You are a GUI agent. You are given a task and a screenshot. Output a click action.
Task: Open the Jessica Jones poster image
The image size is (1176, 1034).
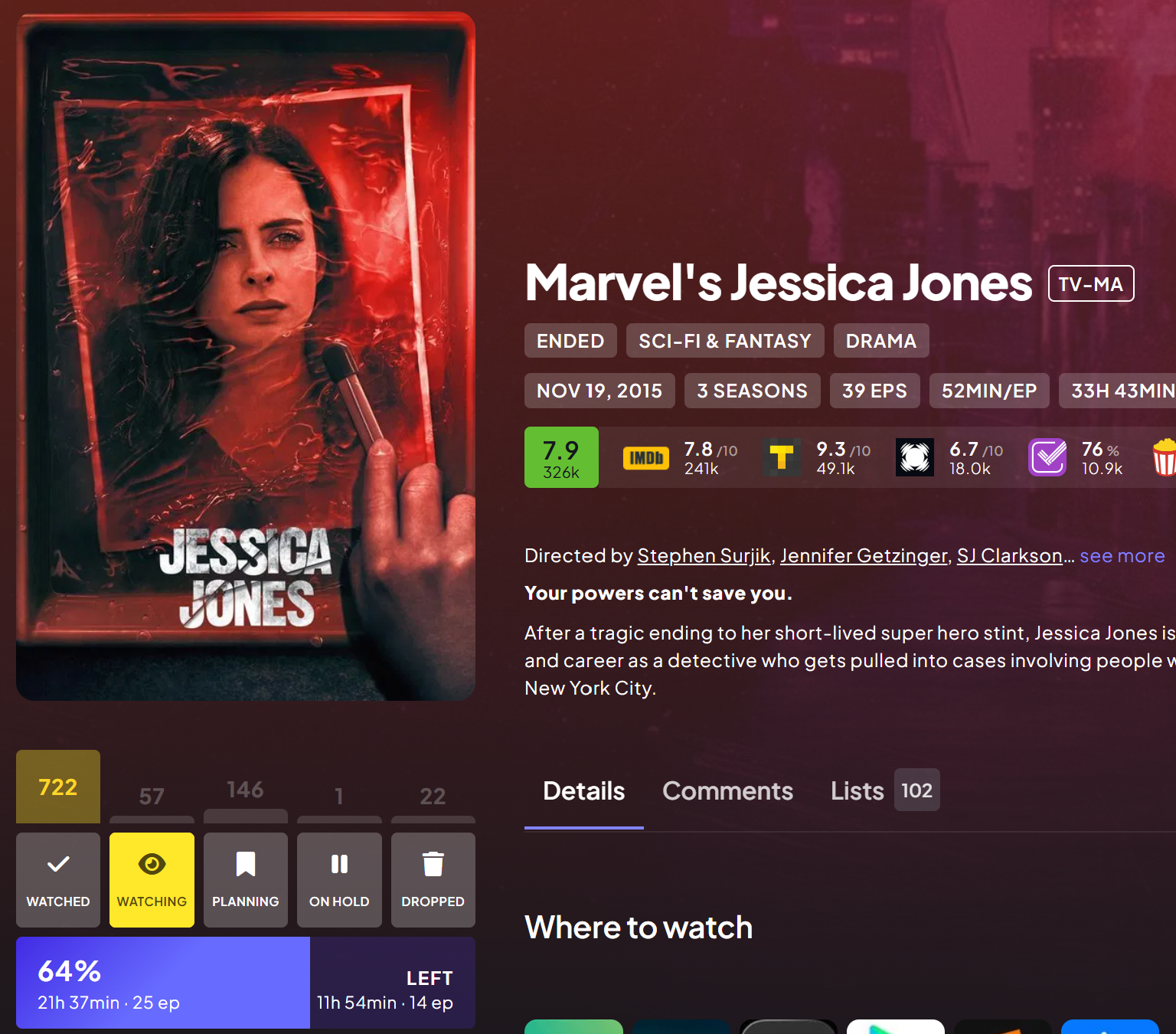coord(246,356)
